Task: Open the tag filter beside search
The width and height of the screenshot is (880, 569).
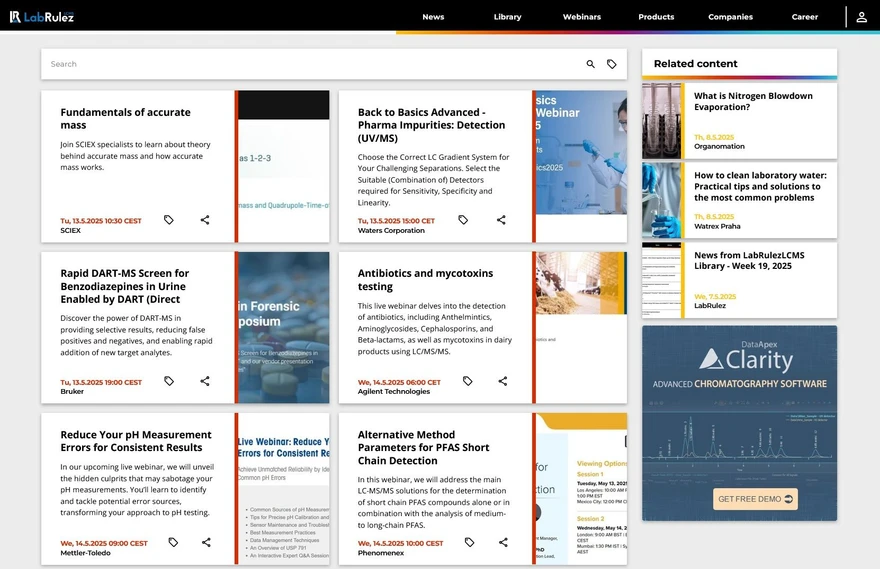Action: point(612,64)
